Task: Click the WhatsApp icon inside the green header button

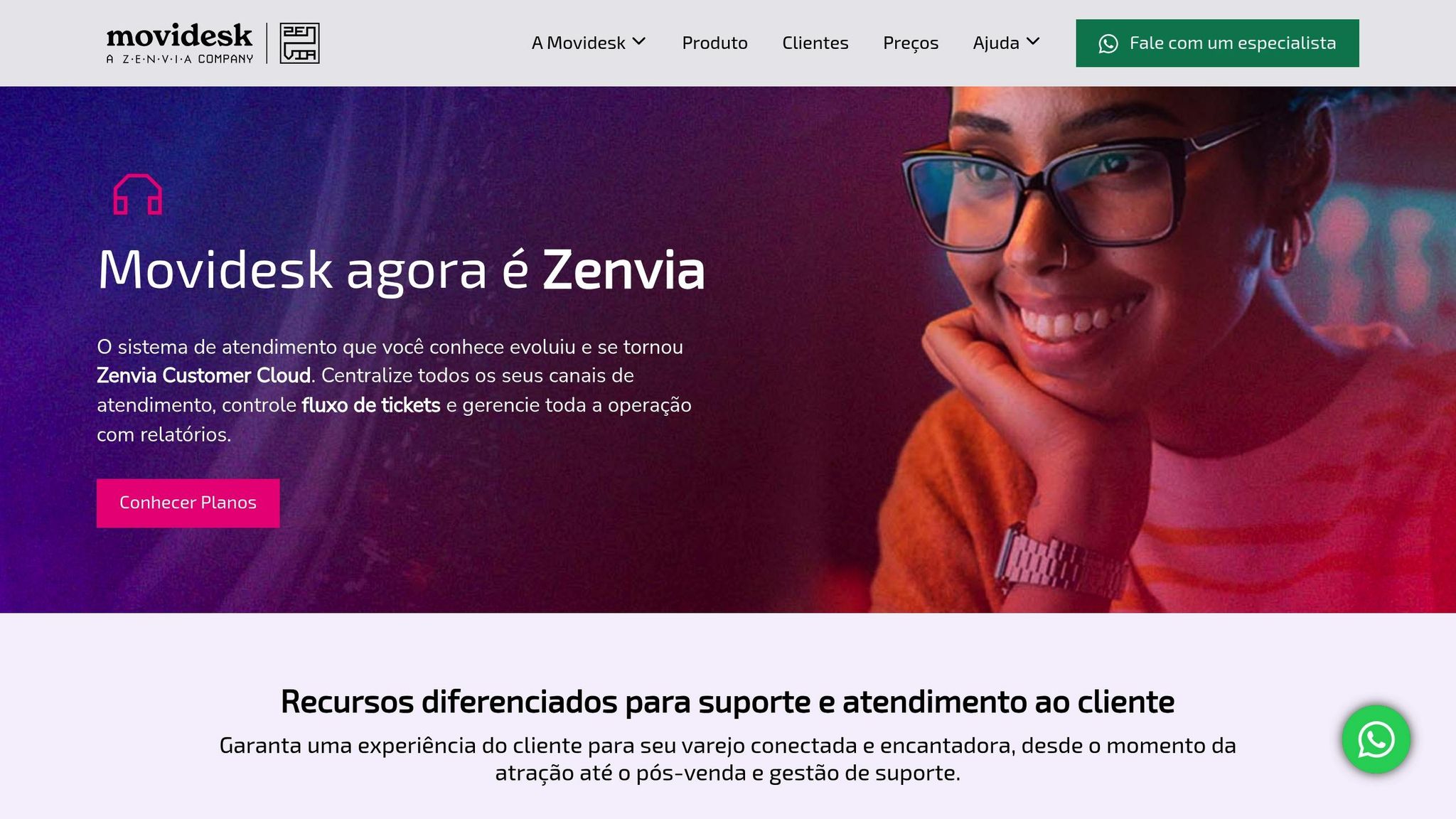Action: tap(1108, 43)
